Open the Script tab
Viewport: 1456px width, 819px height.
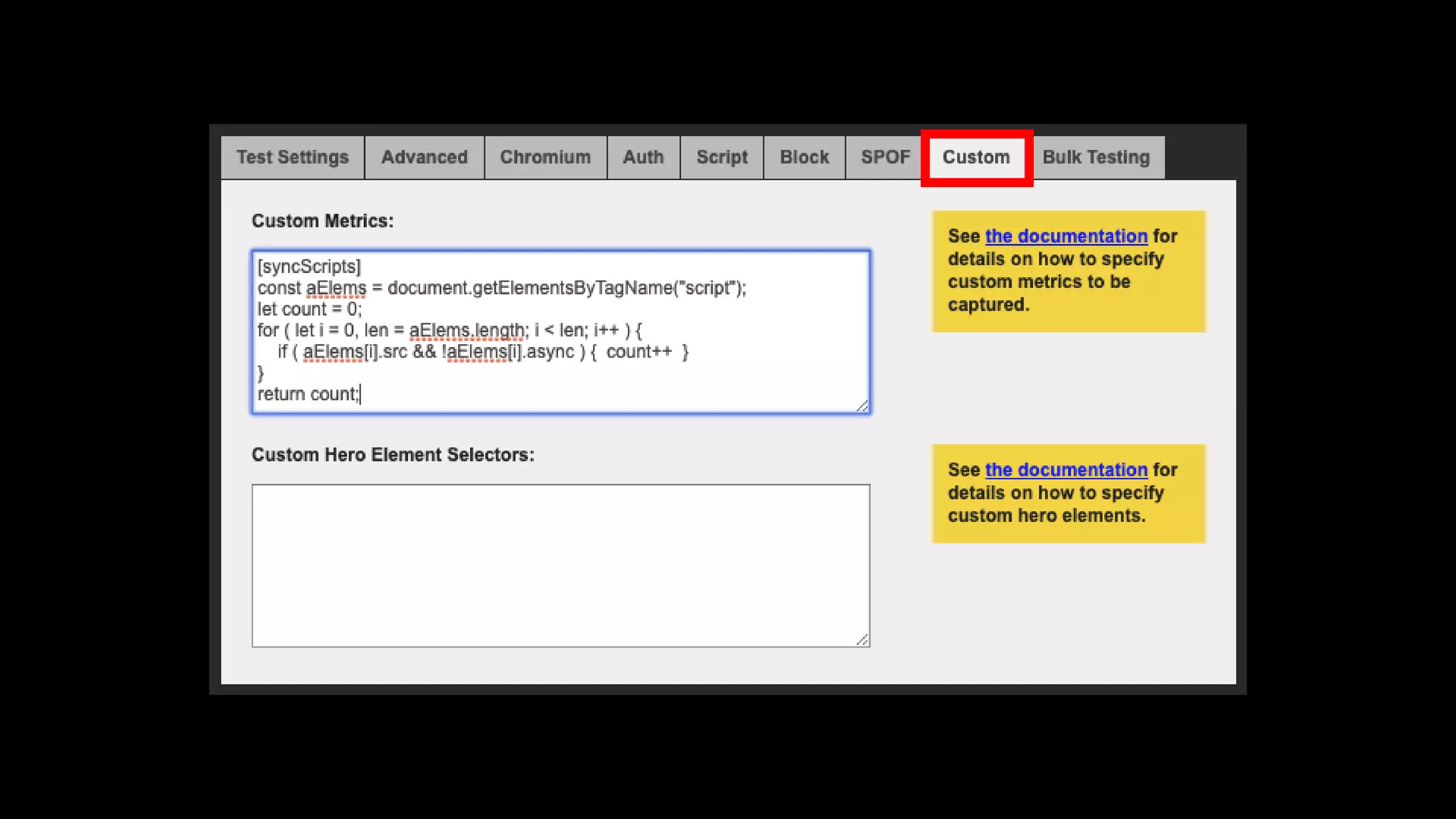(722, 157)
